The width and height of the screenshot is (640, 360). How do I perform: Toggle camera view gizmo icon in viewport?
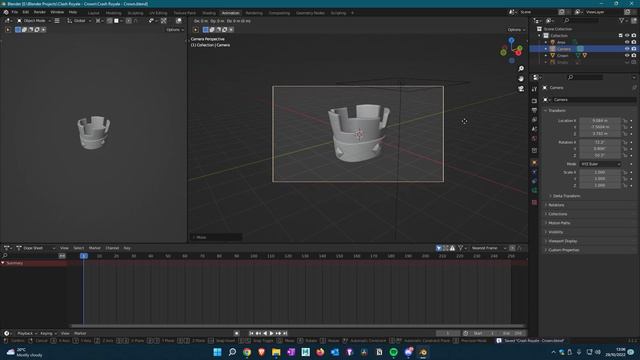(521, 89)
